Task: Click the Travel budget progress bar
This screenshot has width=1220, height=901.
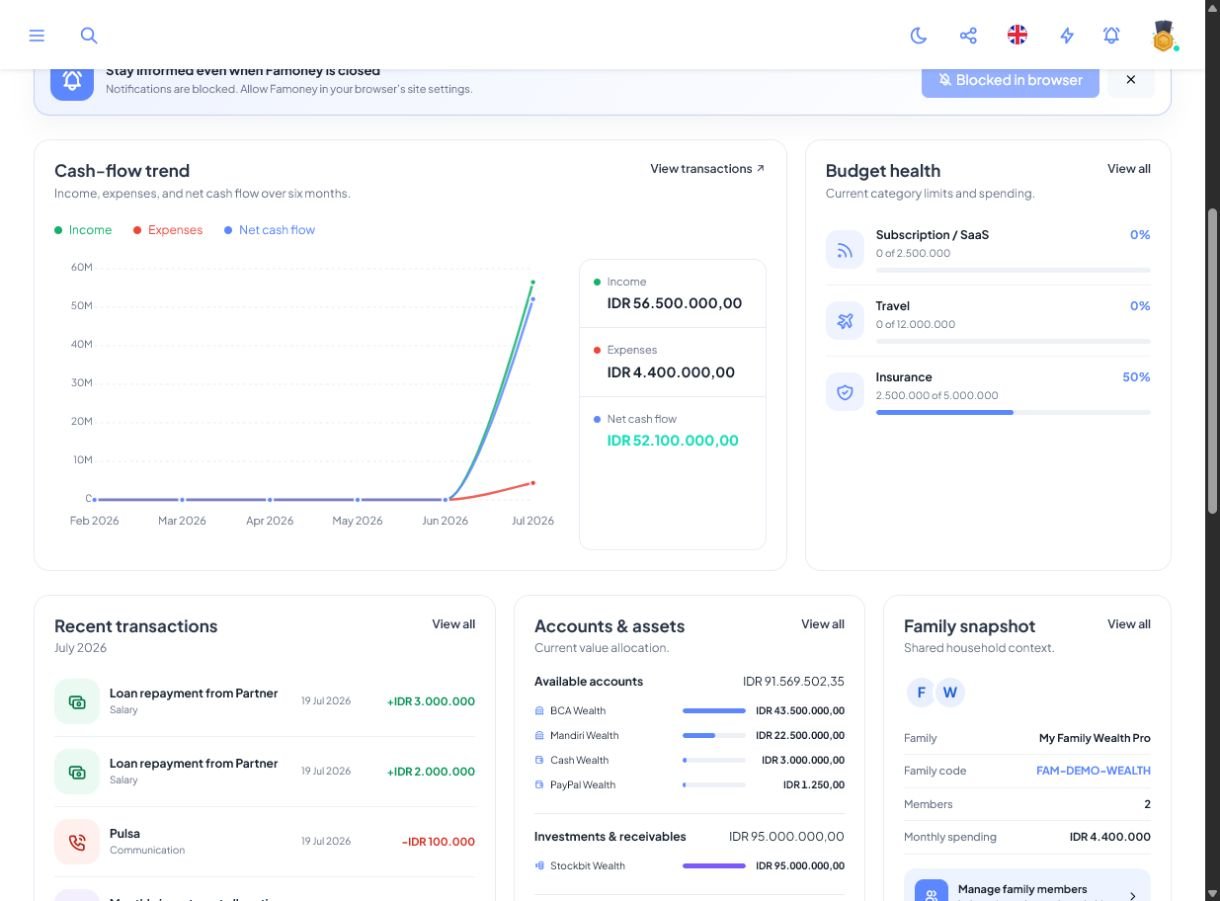Action: tap(1013, 341)
